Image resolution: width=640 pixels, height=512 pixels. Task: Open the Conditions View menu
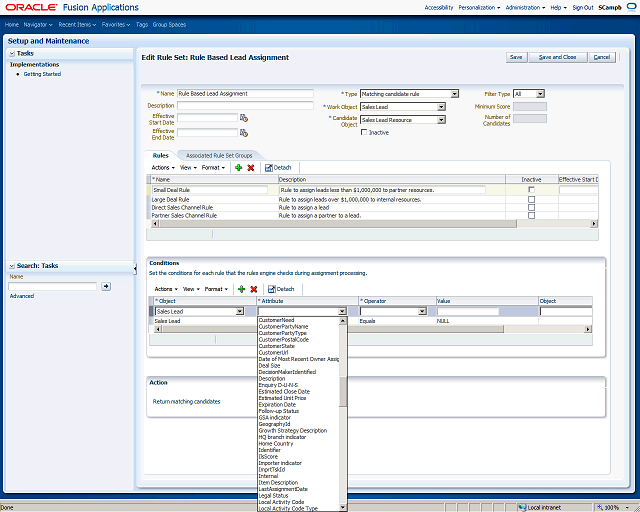[x=191, y=289]
